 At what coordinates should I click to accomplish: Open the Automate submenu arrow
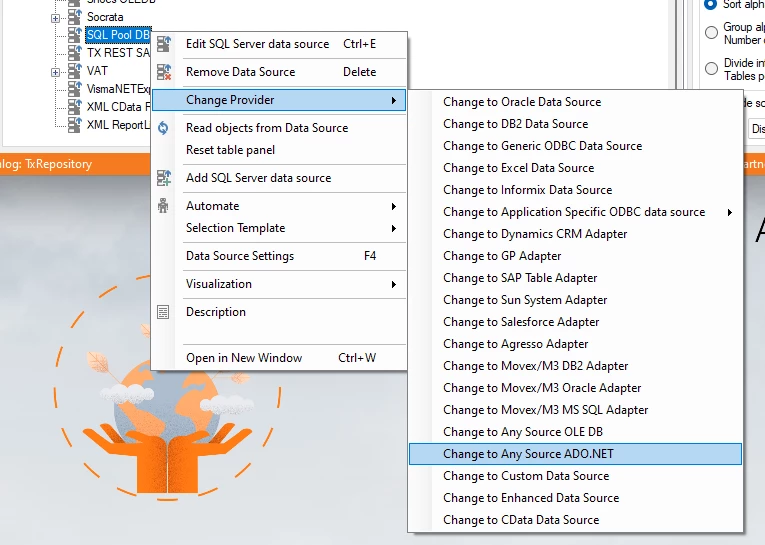pyautogui.click(x=394, y=206)
